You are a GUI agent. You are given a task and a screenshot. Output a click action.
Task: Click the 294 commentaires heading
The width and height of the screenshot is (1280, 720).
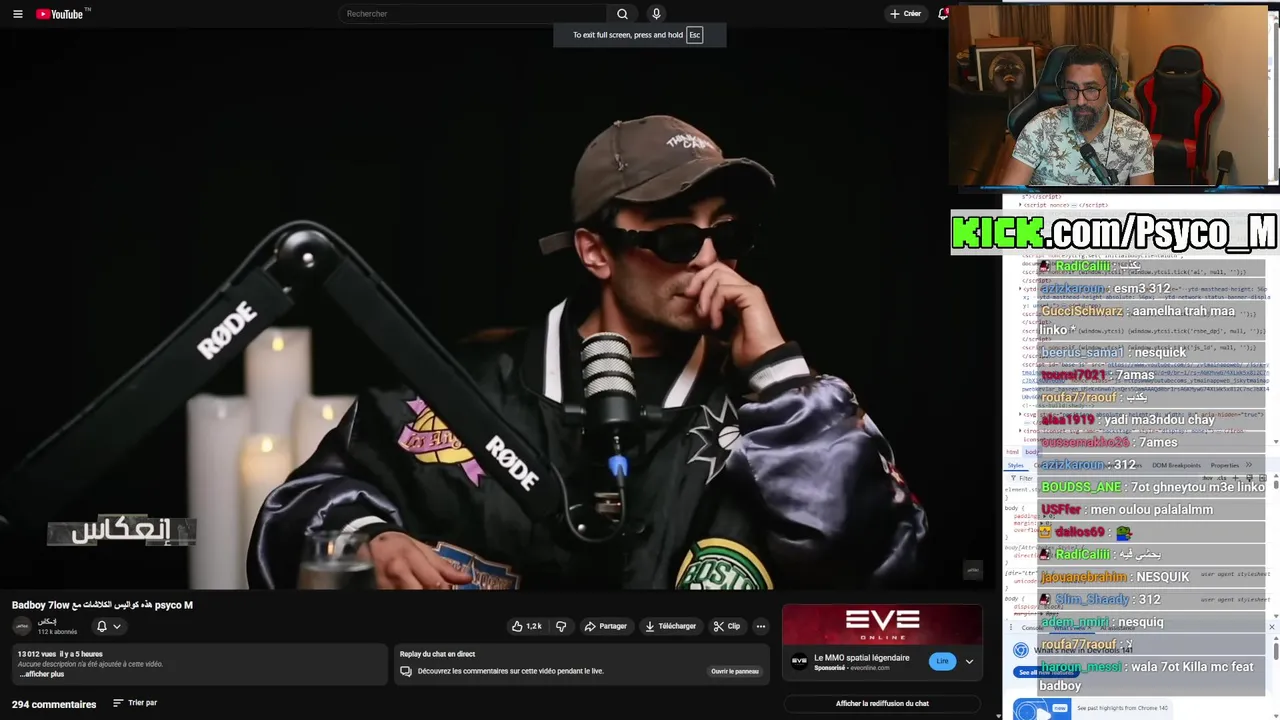pyautogui.click(x=54, y=704)
